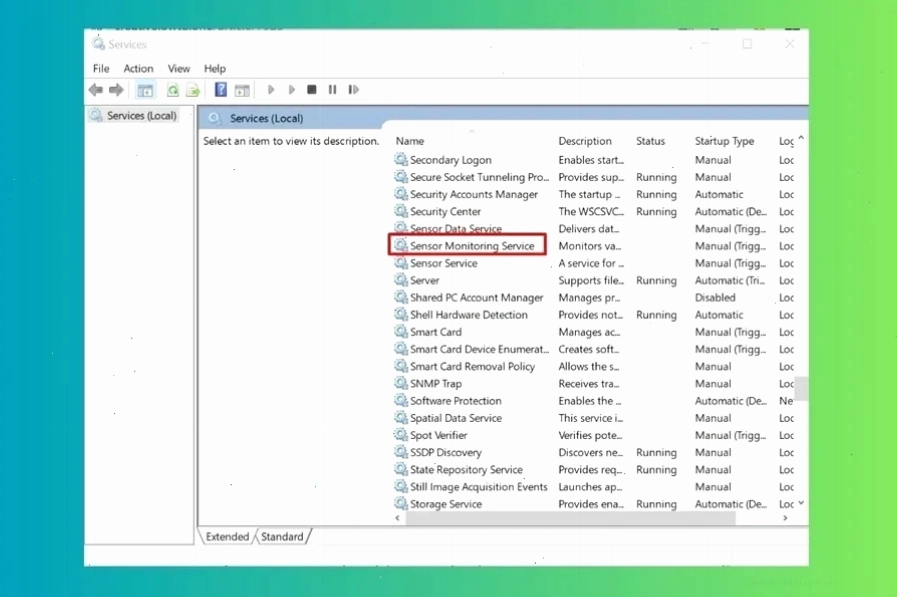Screen dimensions: 897x599
Task: Click the horizontal scrollbar's left arrow
Action: [x=398, y=518]
